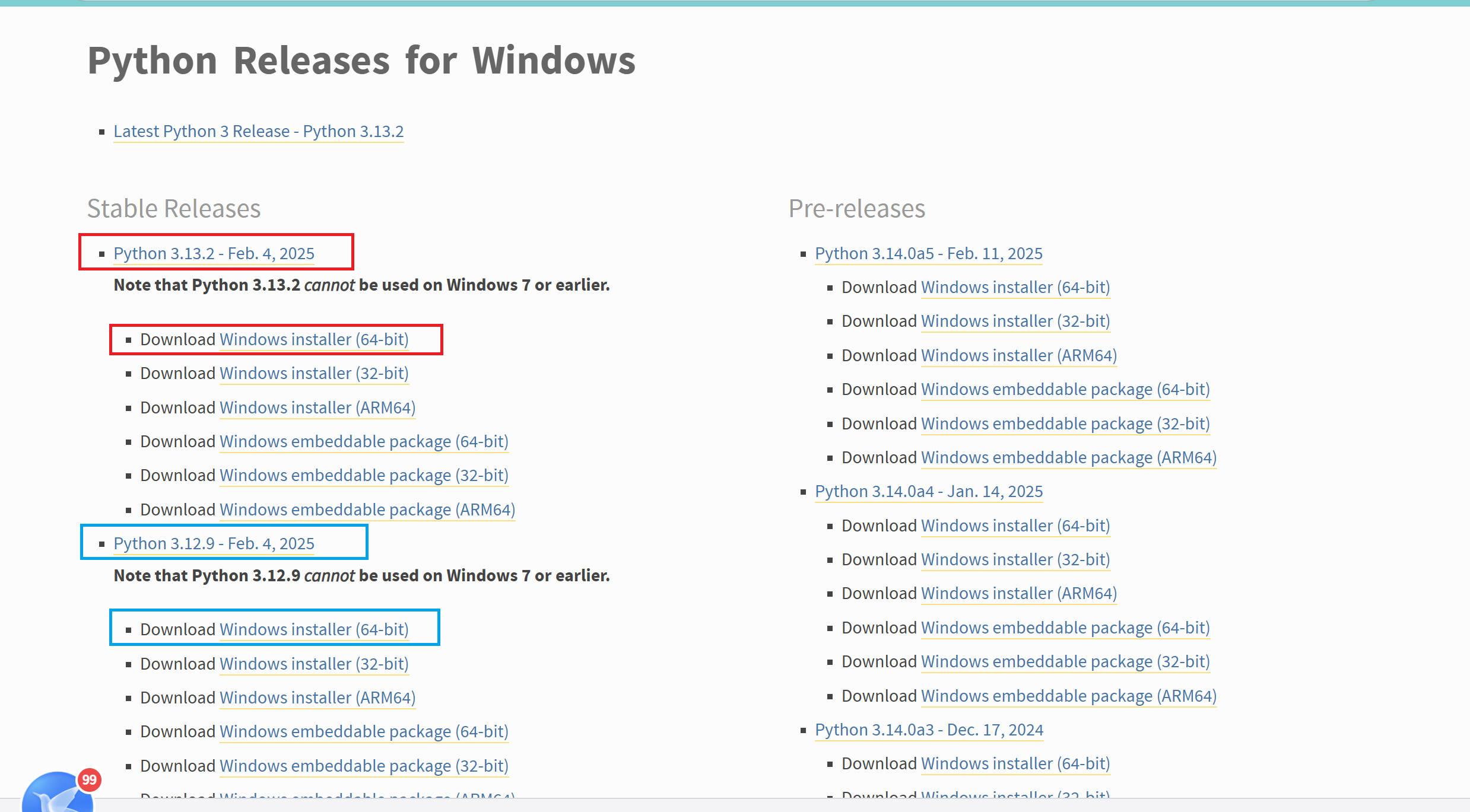
Task: Download Python 3.13.2 Windows installer (64-bit)
Action: coord(314,339)
